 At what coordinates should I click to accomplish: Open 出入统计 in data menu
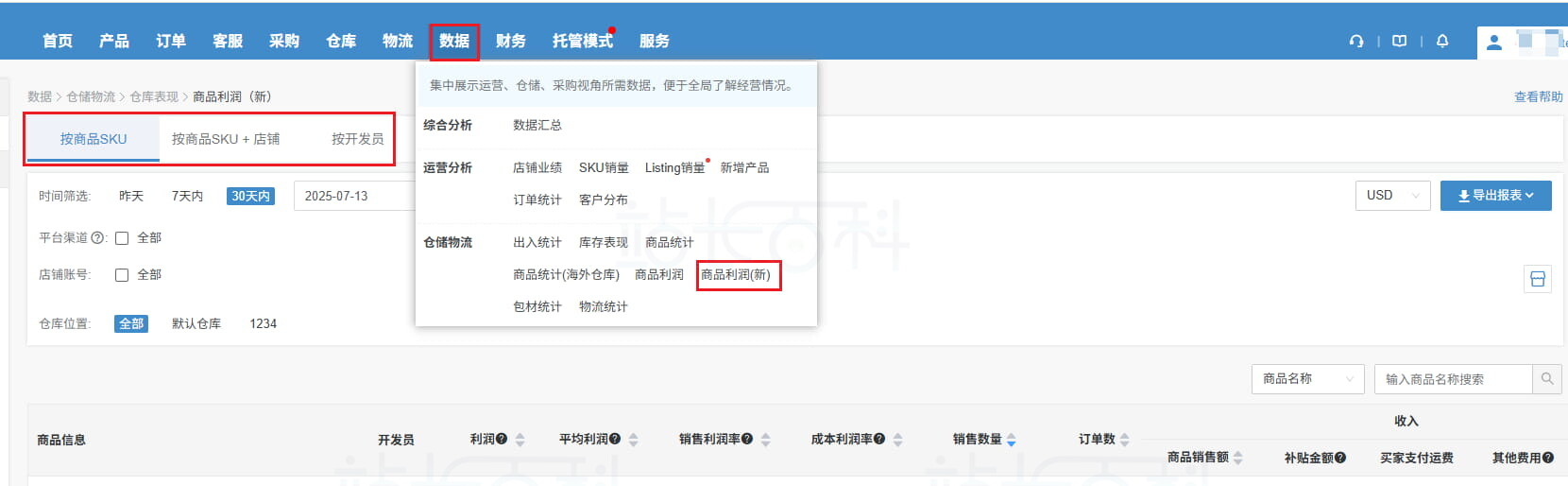pyautogui.click(x=537, y=242)
